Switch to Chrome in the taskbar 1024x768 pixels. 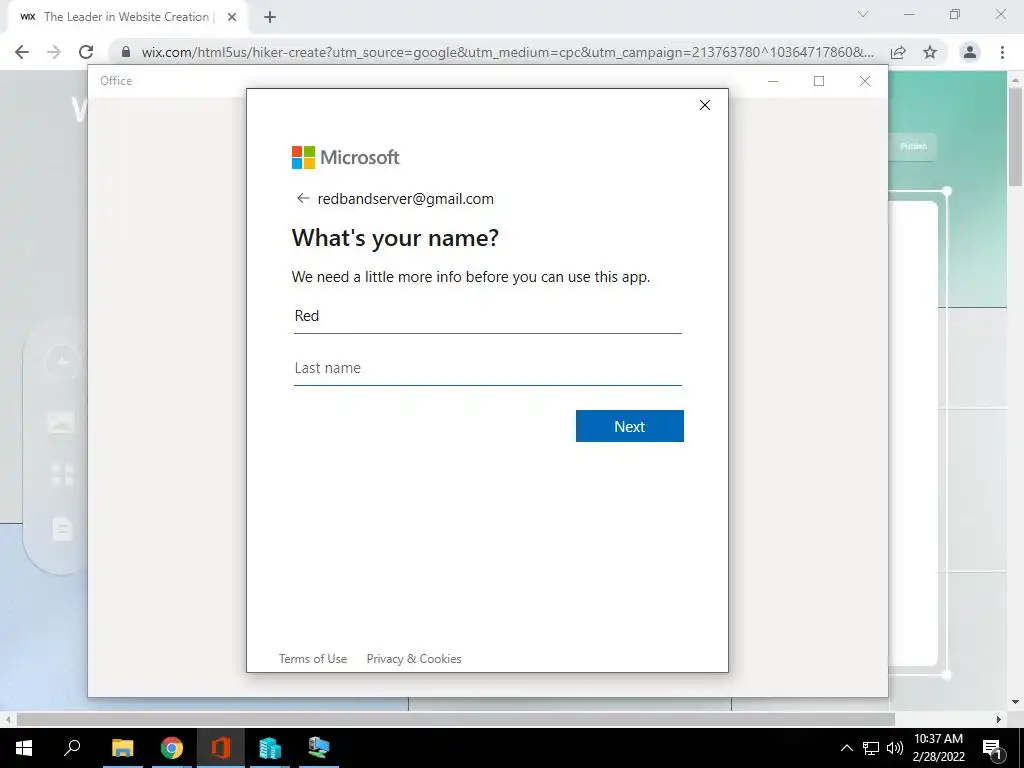(172, 748)
